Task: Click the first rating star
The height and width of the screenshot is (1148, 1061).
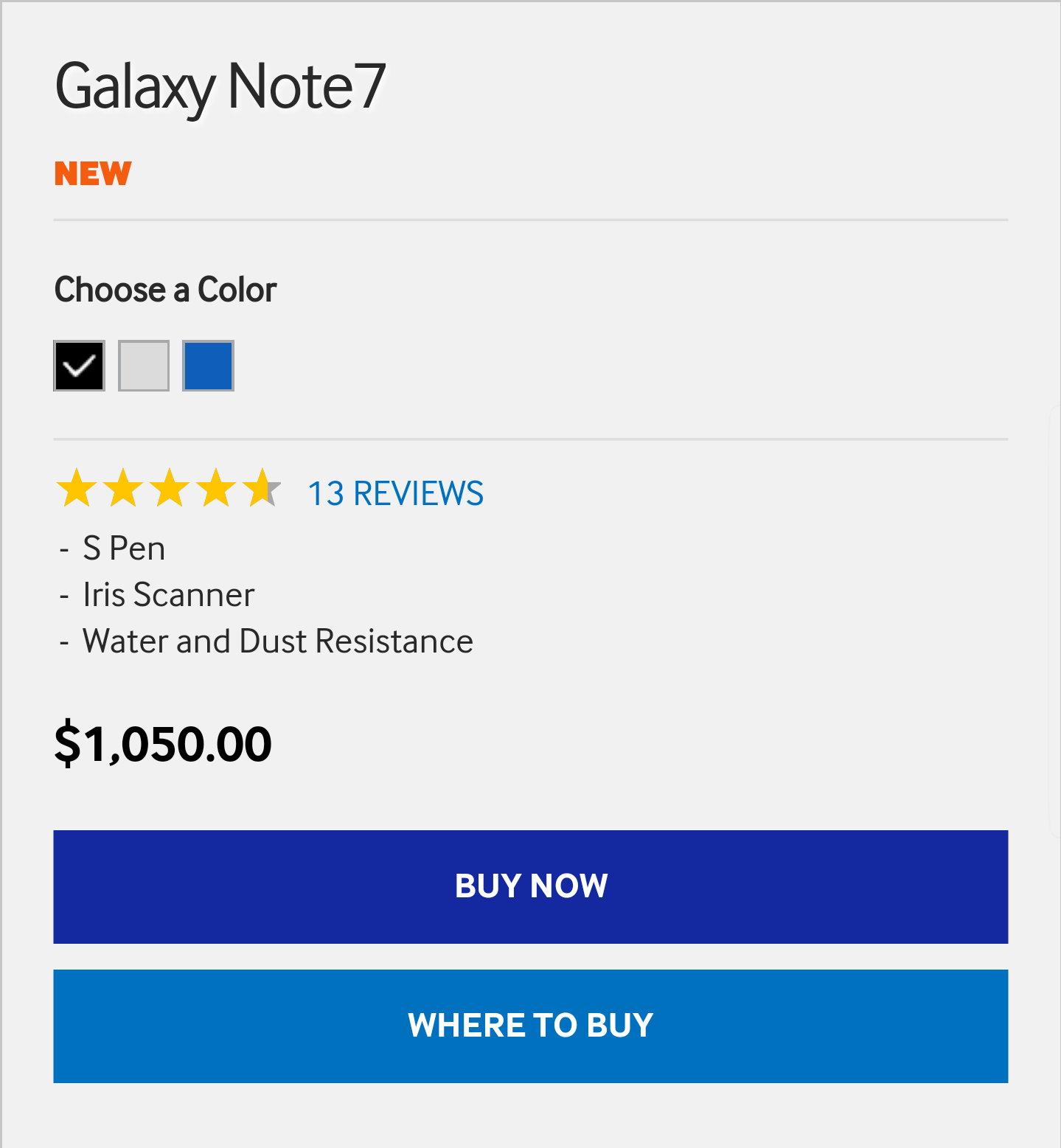Action: (77, 489)
